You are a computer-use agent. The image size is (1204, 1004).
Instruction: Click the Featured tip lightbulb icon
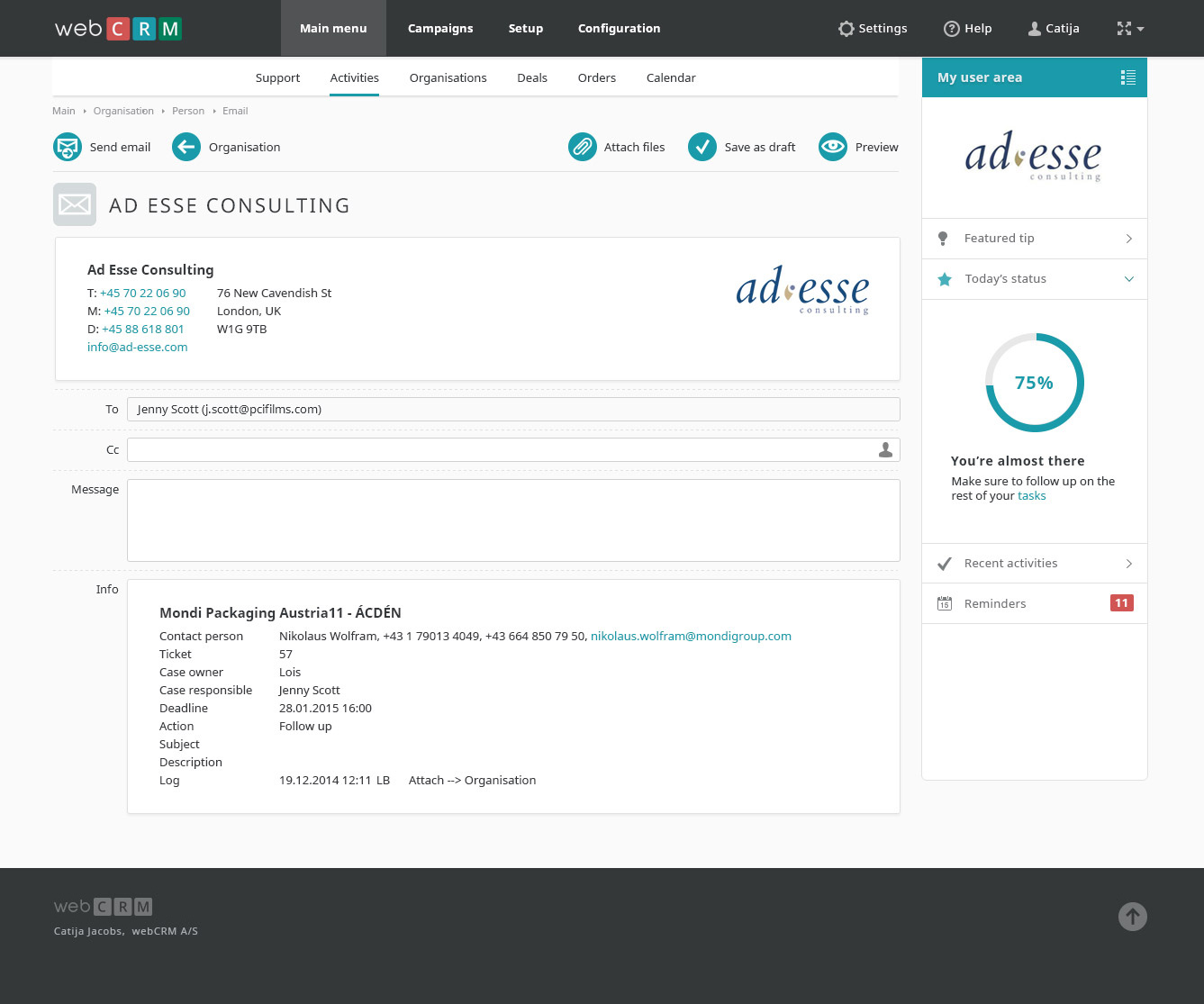[943, 239]
